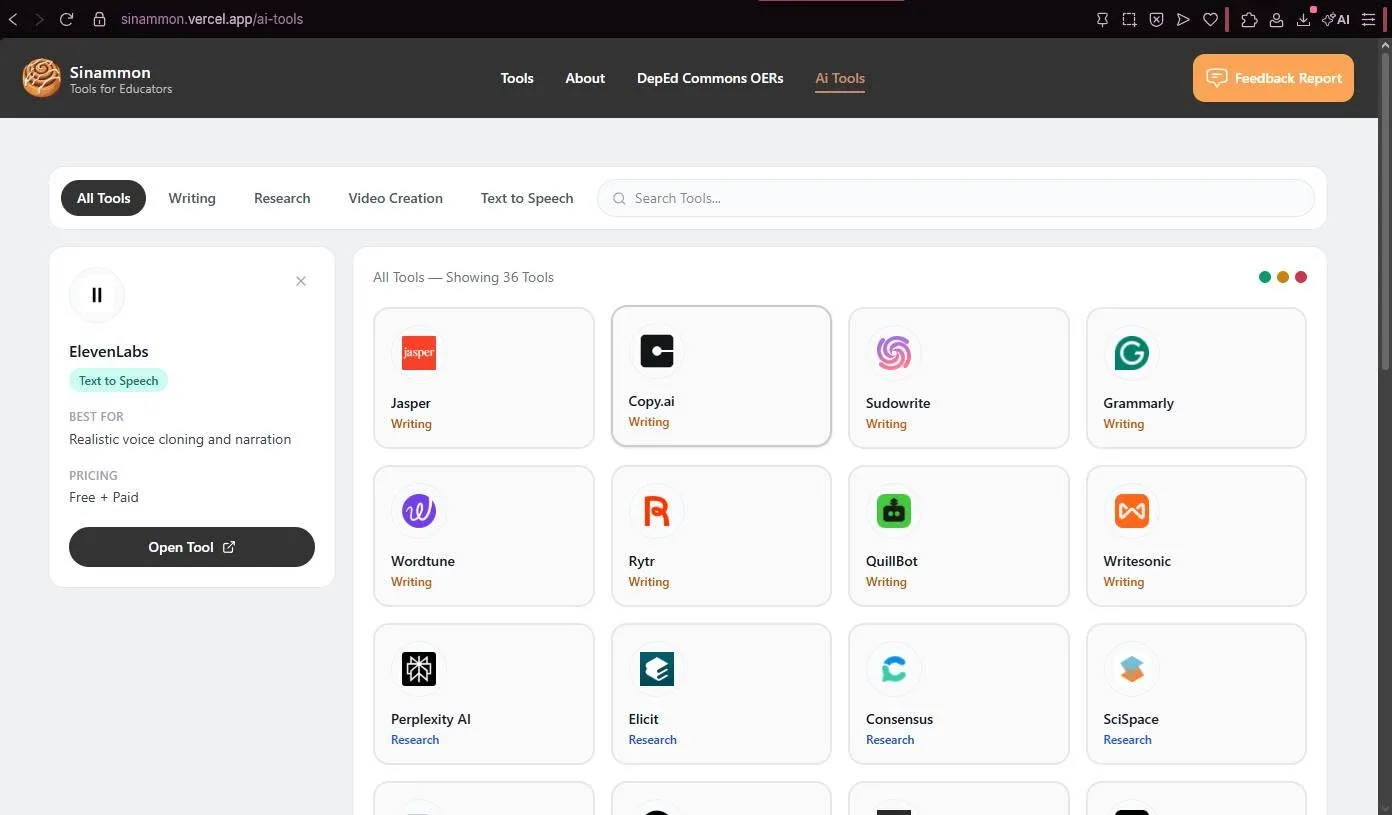Open the shield blocker icon
Screen dimensions: 1392x815
1156,19
